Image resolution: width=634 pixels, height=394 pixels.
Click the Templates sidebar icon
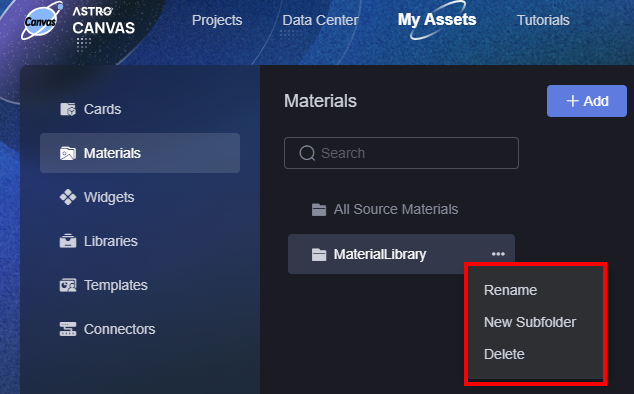68,285
